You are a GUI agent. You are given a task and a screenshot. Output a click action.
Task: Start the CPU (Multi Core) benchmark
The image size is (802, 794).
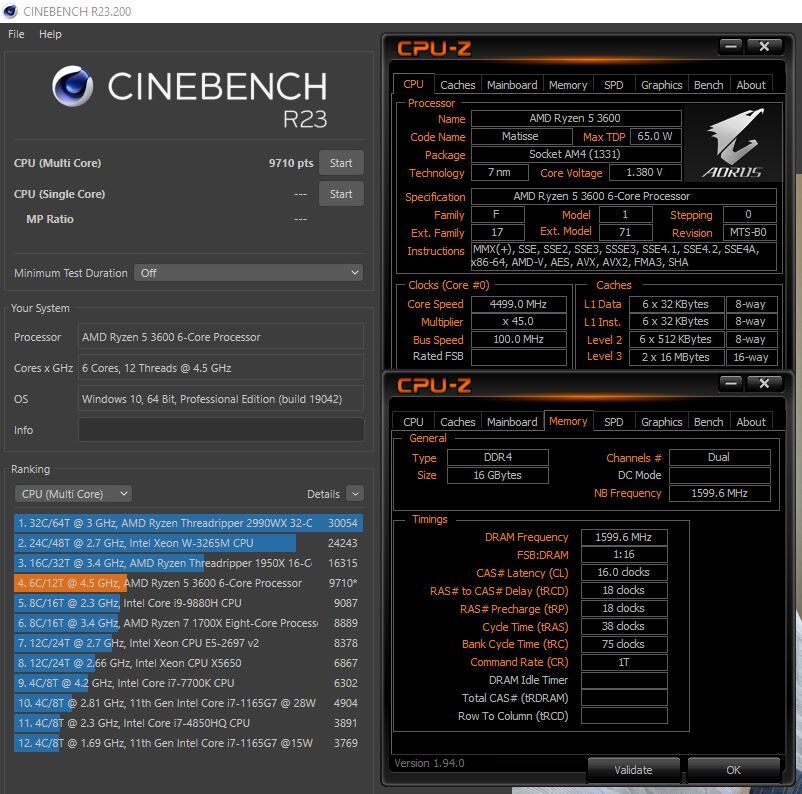coord(341,163)
